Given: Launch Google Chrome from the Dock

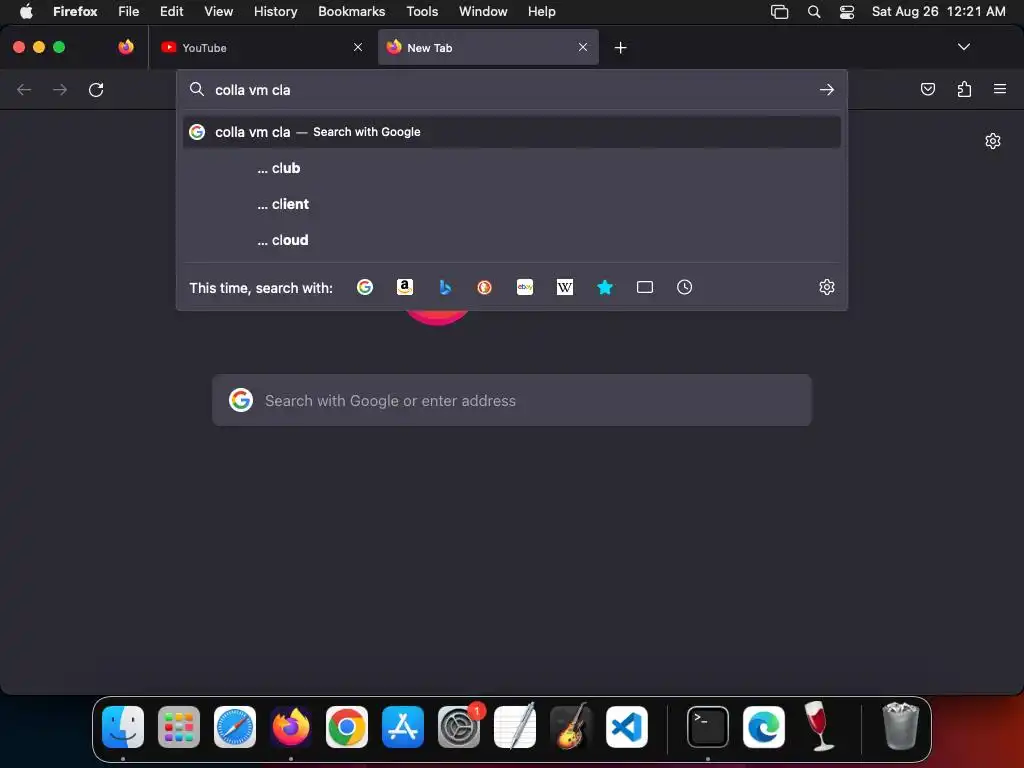Looking at the screenshot, I should (347, 726).
